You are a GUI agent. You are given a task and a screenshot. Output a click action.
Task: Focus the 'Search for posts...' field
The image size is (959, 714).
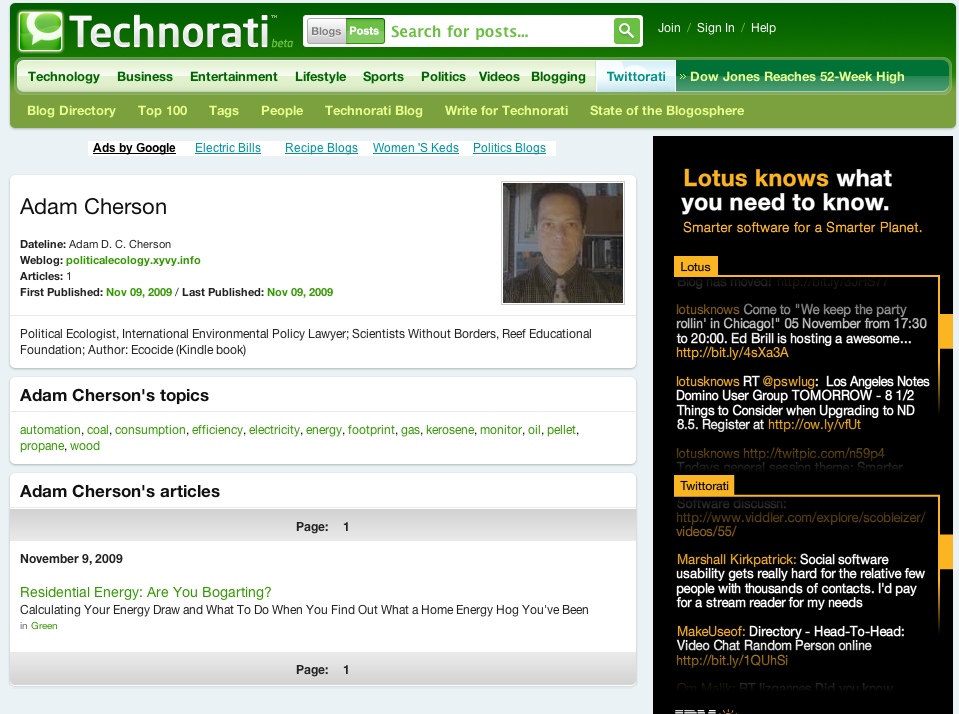pos(498,31)
